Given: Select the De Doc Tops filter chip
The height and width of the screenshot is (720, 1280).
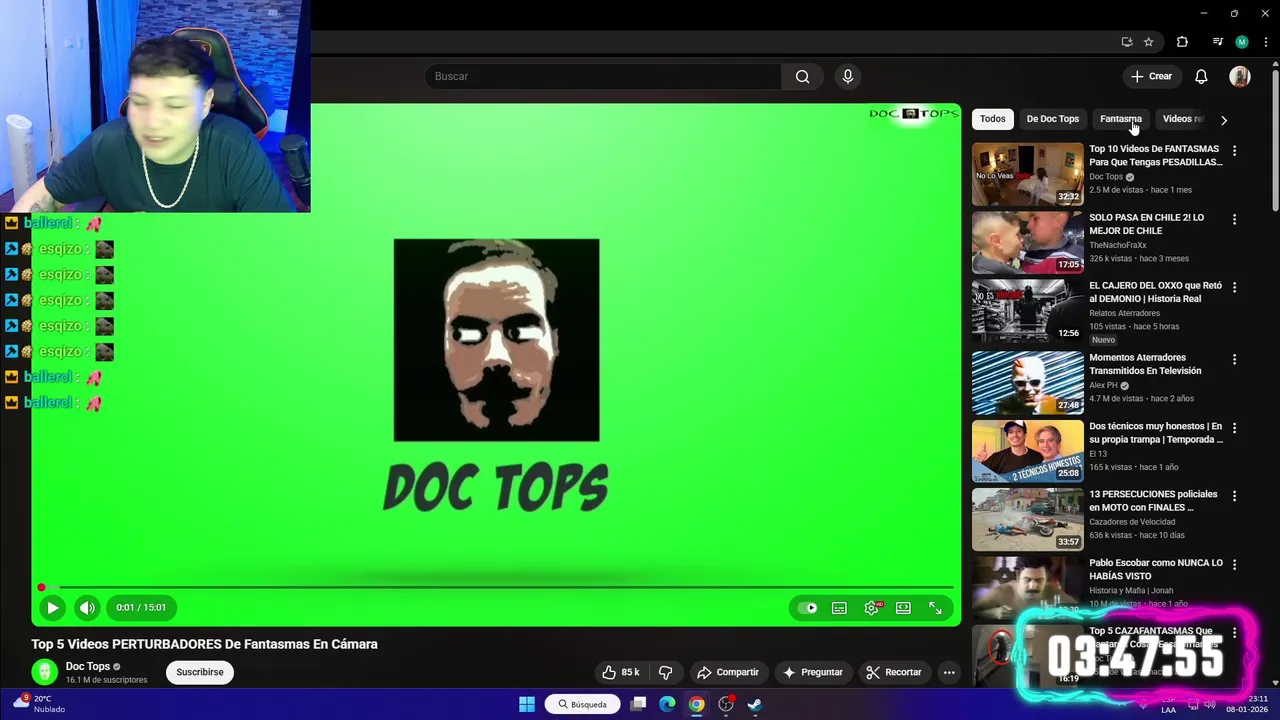Looking at the screenshot, I should click(x=1052, y=119).
